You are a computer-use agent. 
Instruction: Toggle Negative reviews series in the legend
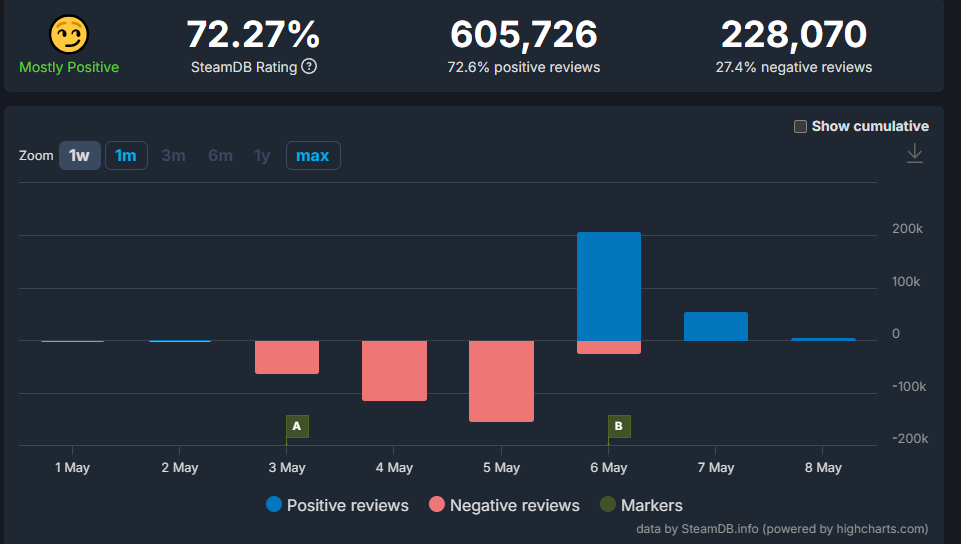point(514,505)
